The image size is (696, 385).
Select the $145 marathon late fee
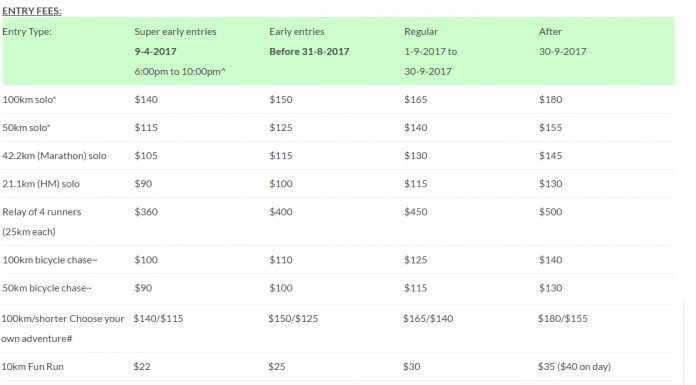click(x=550, y=156)
